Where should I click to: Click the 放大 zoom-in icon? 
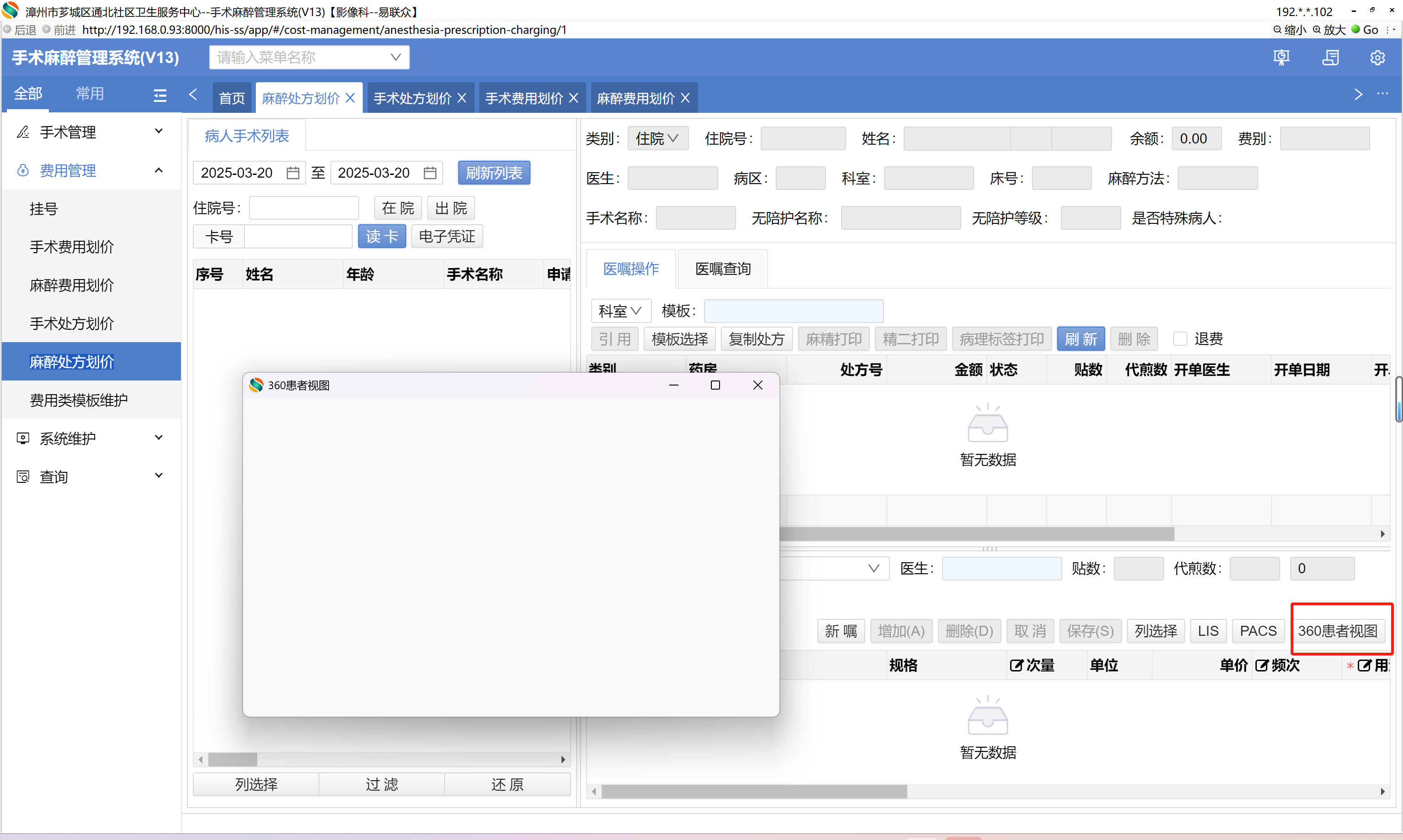click(1317, 29)
